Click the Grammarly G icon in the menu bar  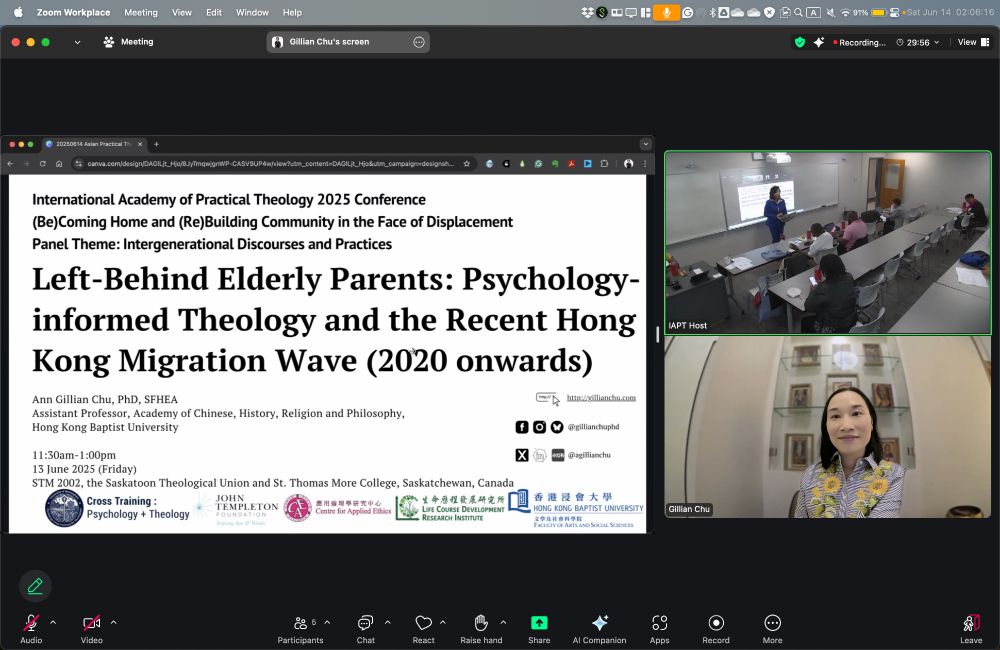pos(688,12)
